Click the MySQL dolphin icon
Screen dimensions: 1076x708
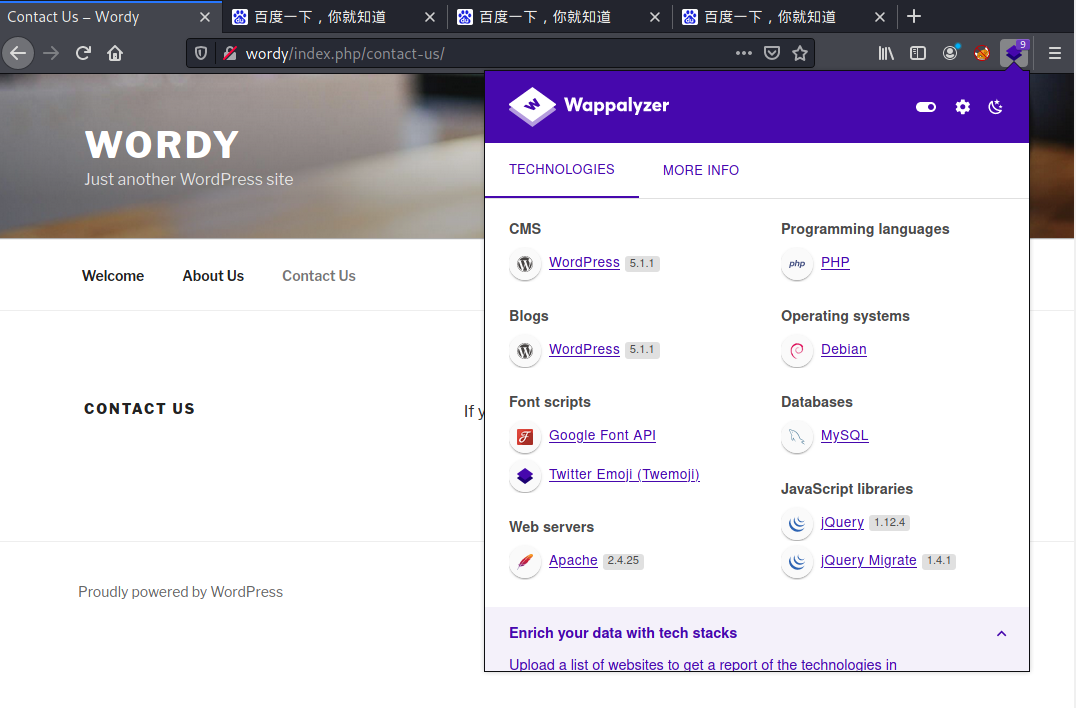pos(797,436)
